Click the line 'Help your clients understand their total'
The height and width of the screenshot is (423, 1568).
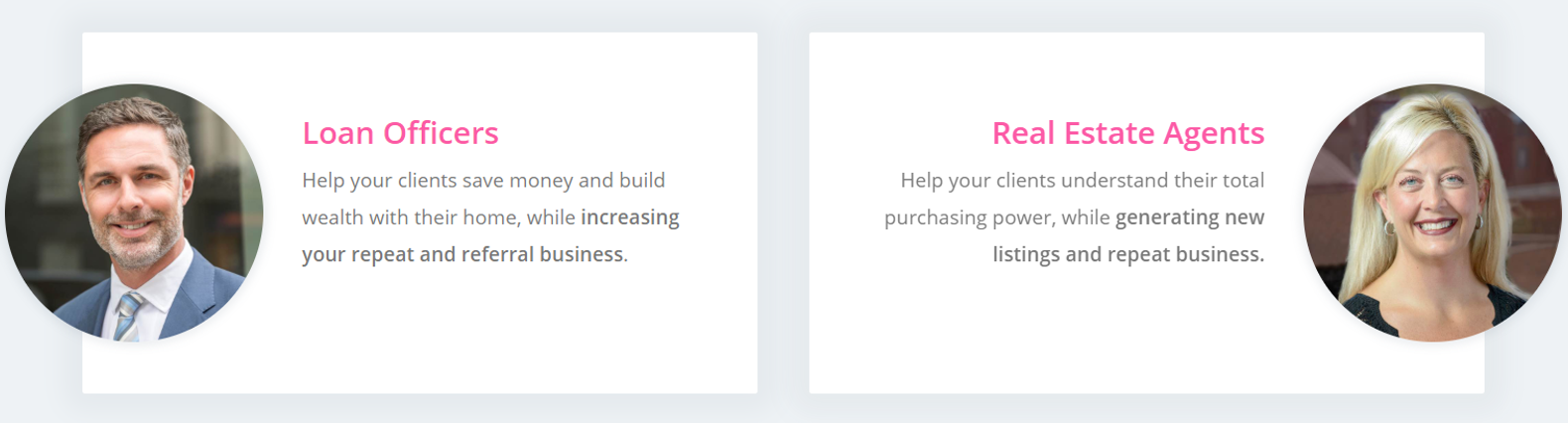pos(1082,181)
